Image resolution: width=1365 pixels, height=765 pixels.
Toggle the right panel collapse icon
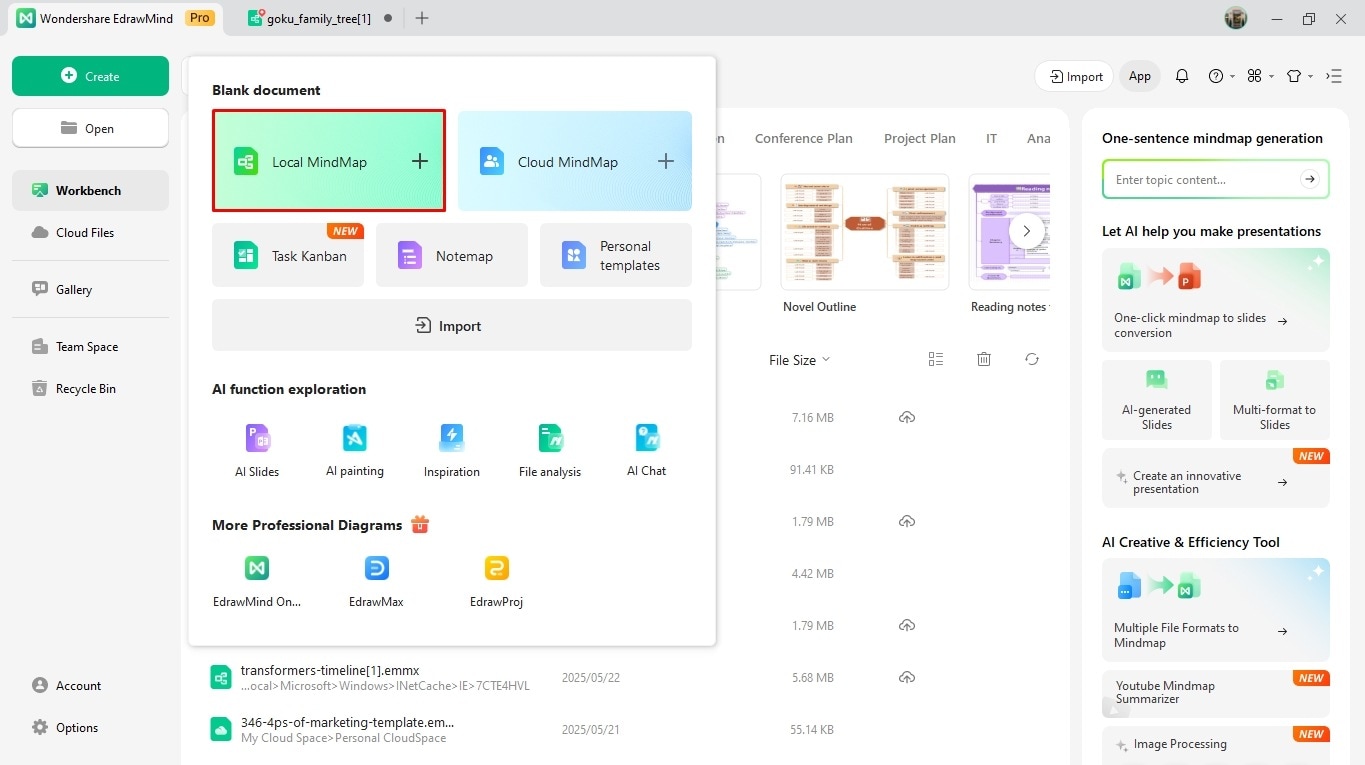point(1334,76)
